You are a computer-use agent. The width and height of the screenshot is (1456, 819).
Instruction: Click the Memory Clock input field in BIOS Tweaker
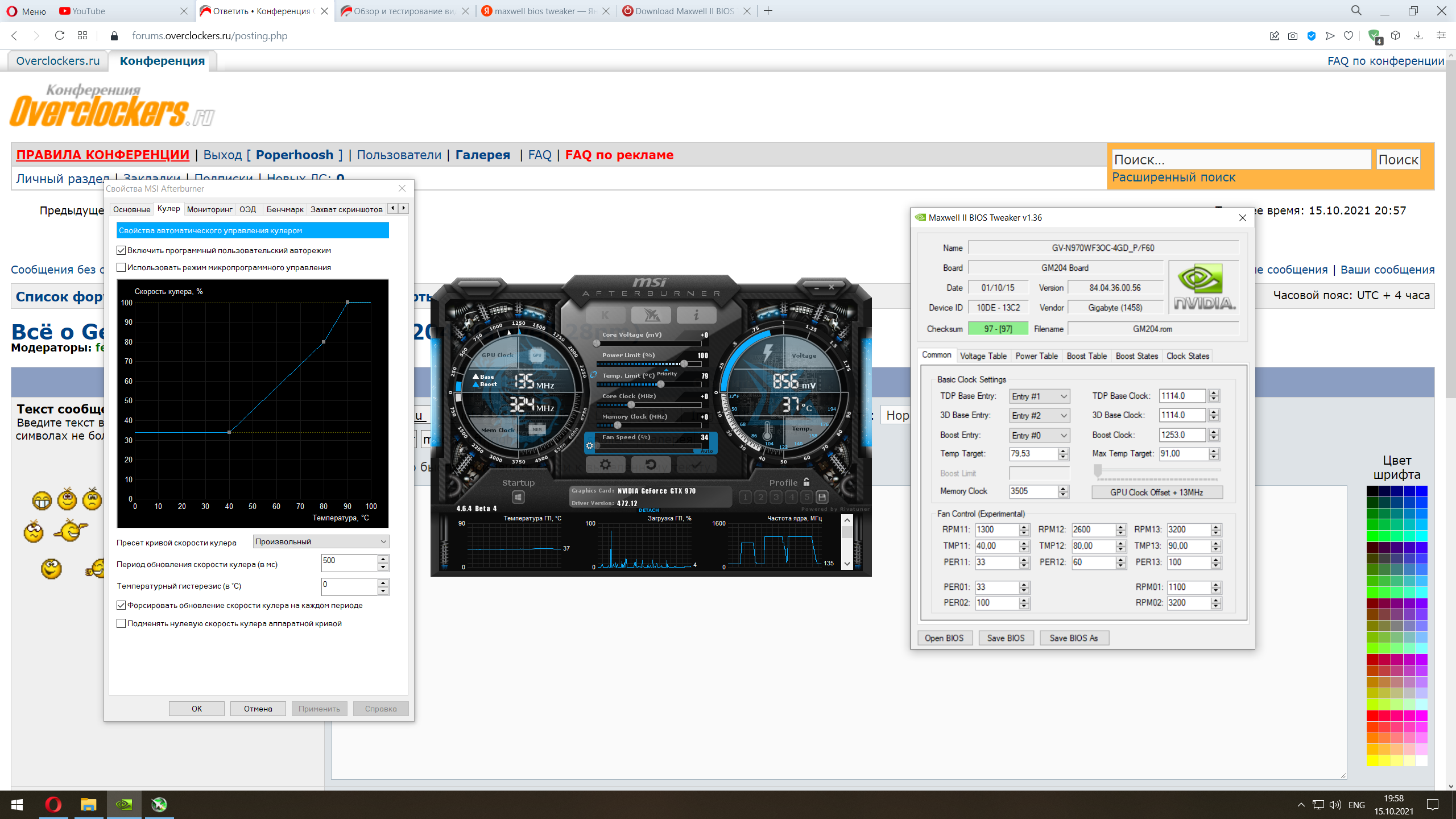coord(1033,491)
